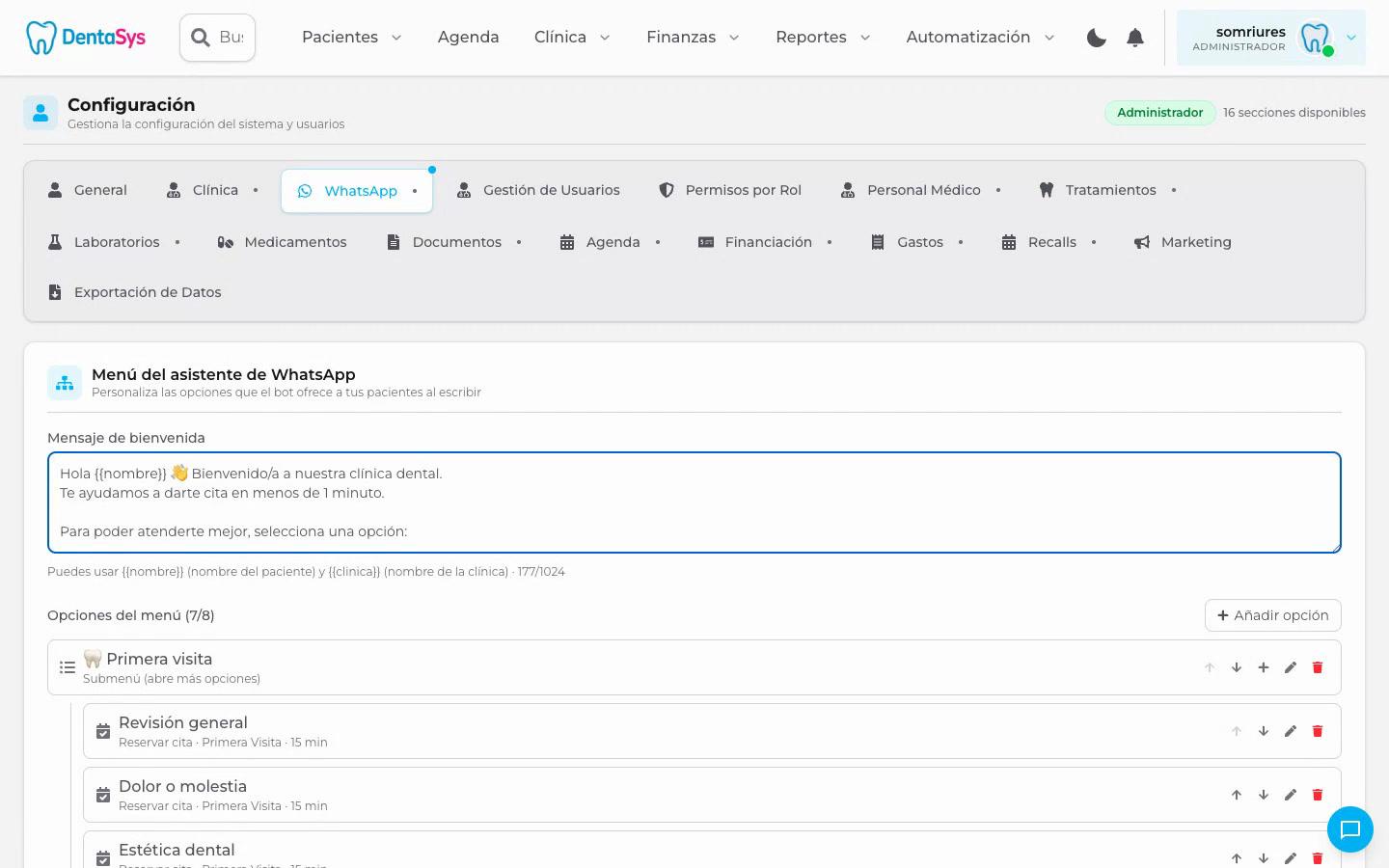Click the calendar icon beside Revisión general
The height and width of the screenshot is (868, 1389).
[103, 732]
